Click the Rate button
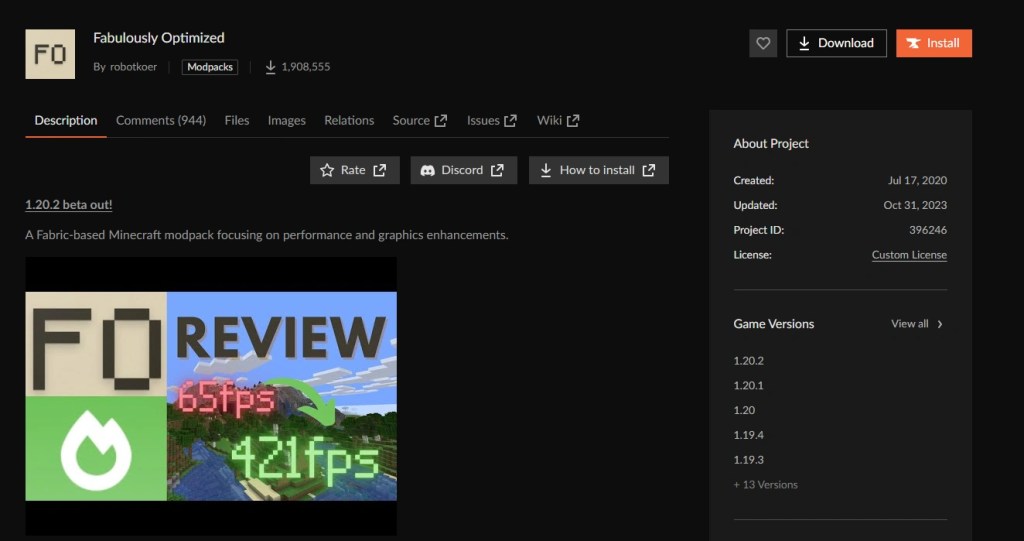 point(355,170)
